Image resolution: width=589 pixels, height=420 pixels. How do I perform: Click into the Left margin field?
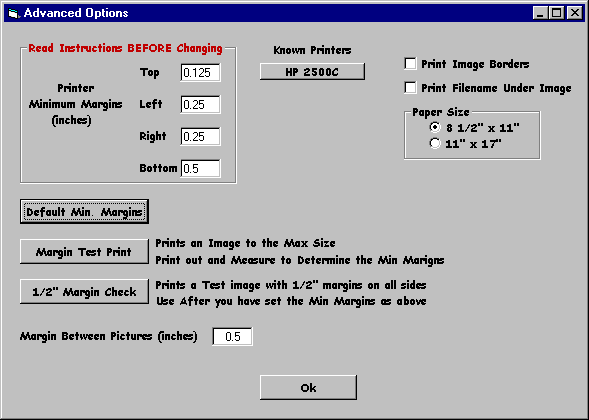click(x=200, y=104)
